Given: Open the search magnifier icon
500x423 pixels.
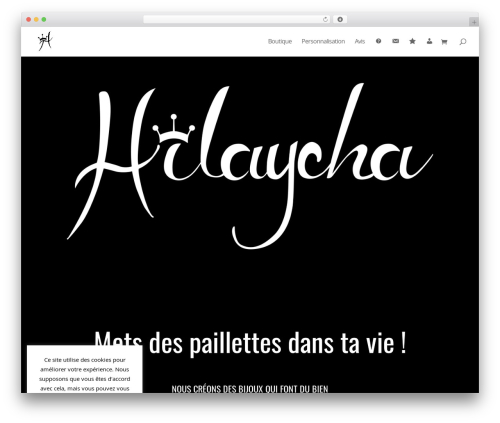Looking at the screenshot, I should click(x=463, y=42).
